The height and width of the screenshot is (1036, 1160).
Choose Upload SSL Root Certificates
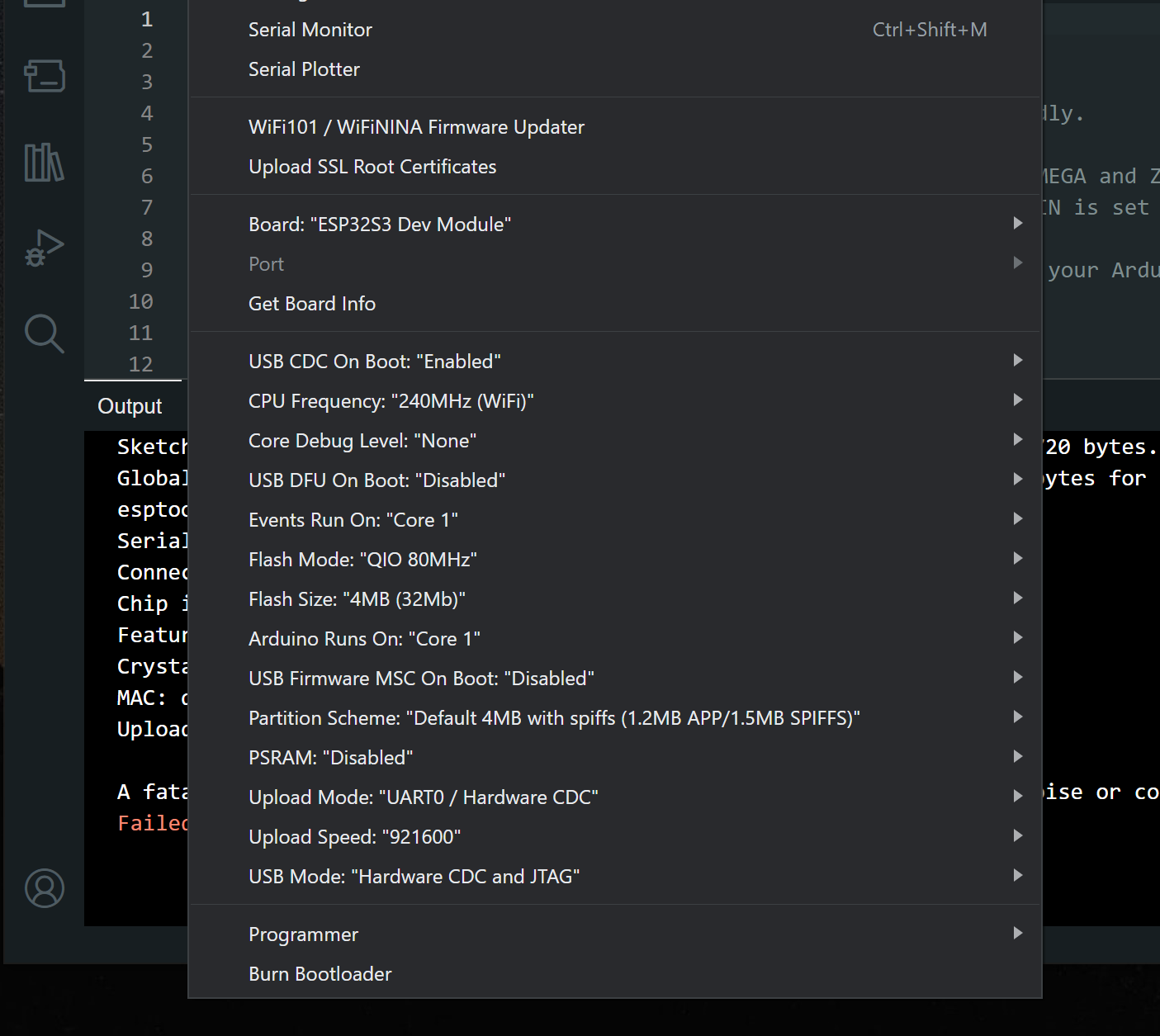615,167
